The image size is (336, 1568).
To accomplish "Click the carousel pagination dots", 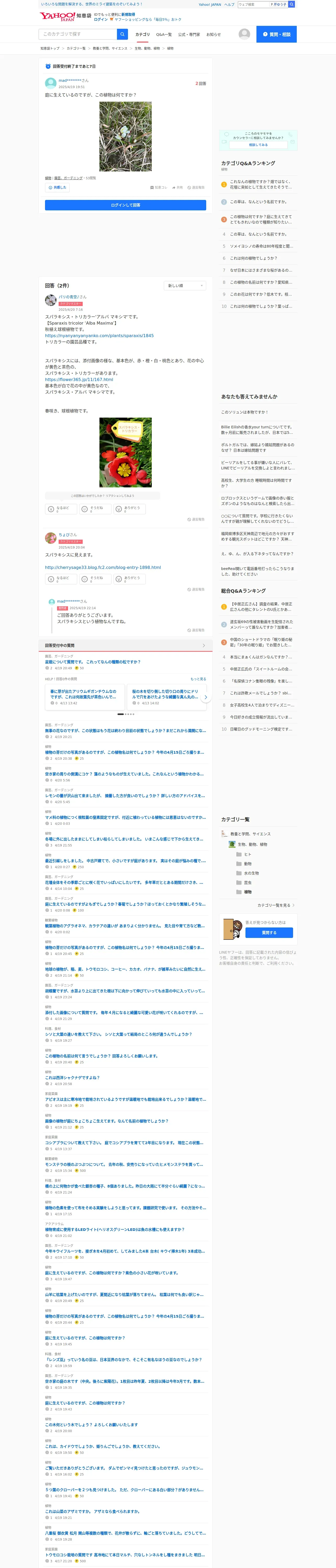I will [x=126, y=714].
